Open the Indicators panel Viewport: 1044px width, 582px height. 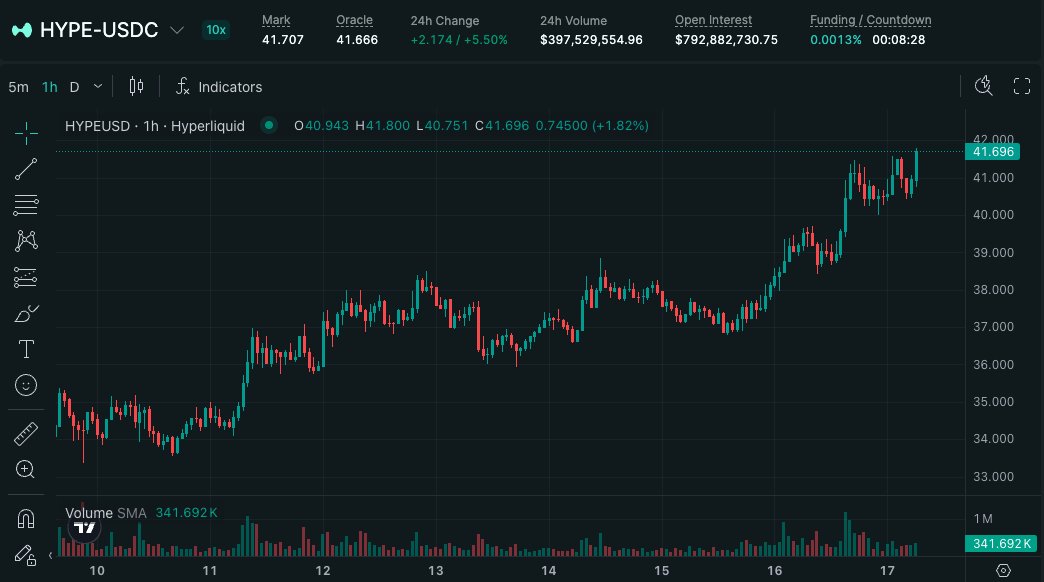[x=219, y=87]
